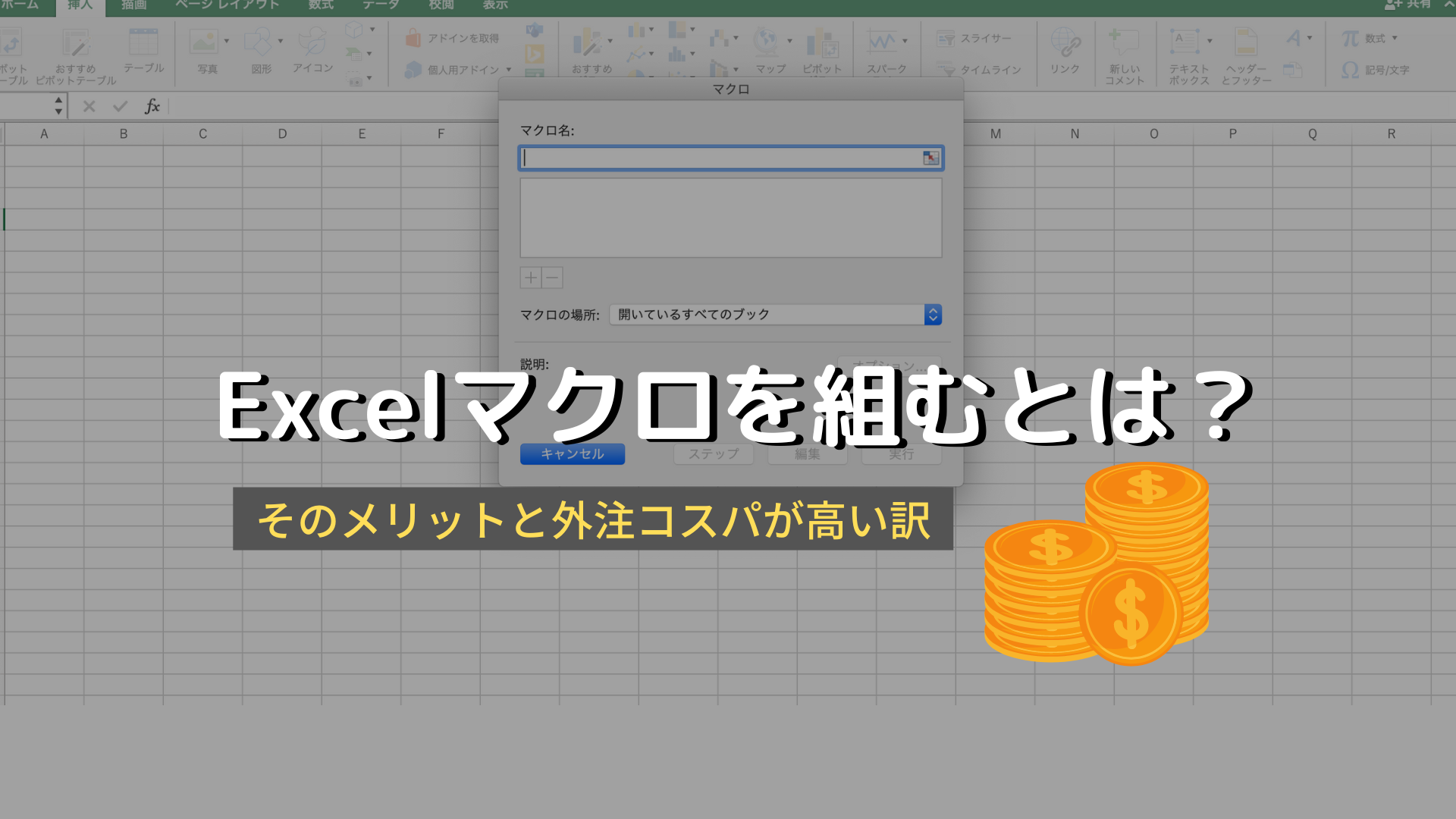Click the ヘッダーとフッター icon
The width and height of the screenshot is (1456, 819).
coord(1245,42)
